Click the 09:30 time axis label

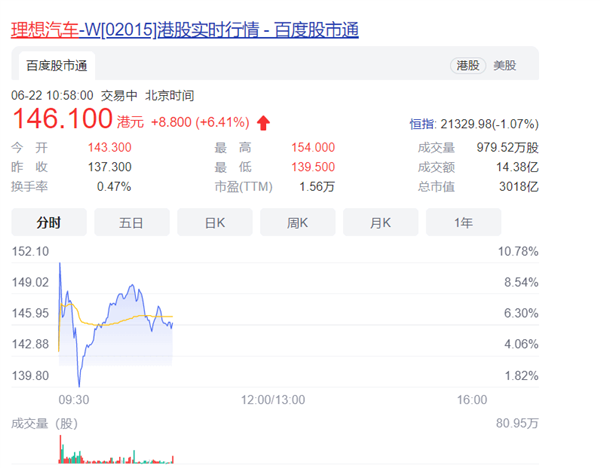pos(74,400)
